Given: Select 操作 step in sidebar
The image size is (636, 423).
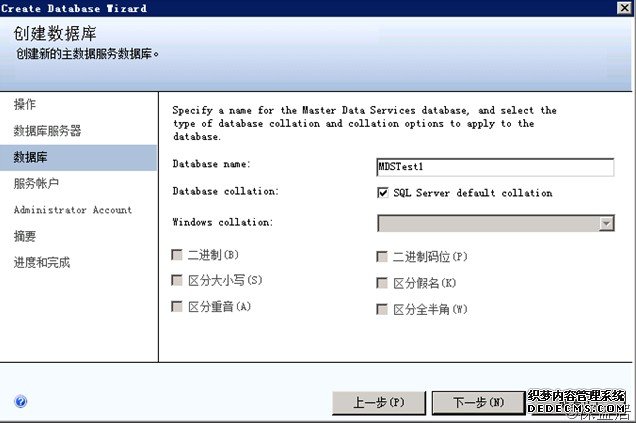Looking at the screenshot, I should [x=25, y=104].
